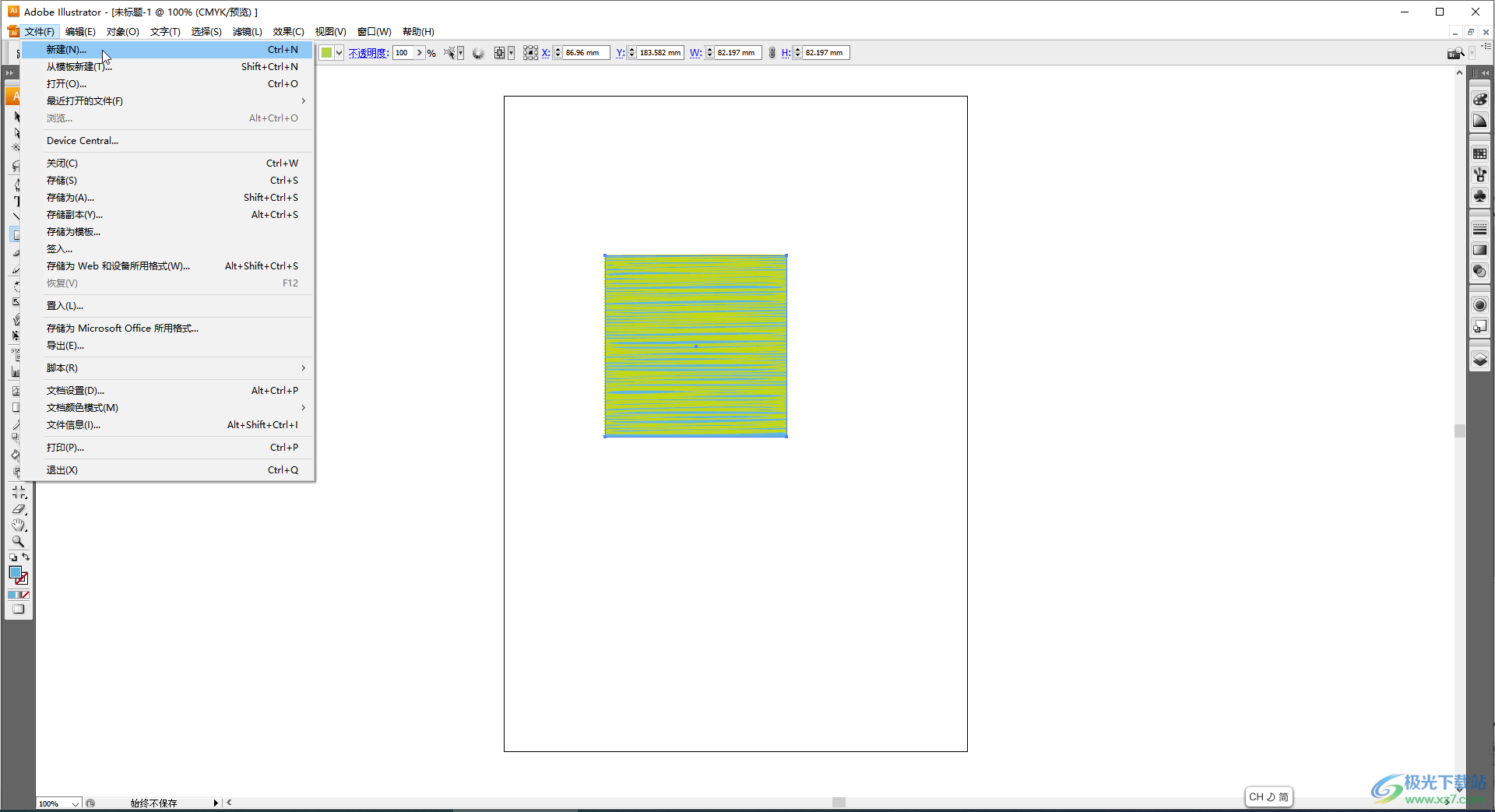Select the Zoom magnifier tool
The image size is (1495, 812).
pos(19,542)
